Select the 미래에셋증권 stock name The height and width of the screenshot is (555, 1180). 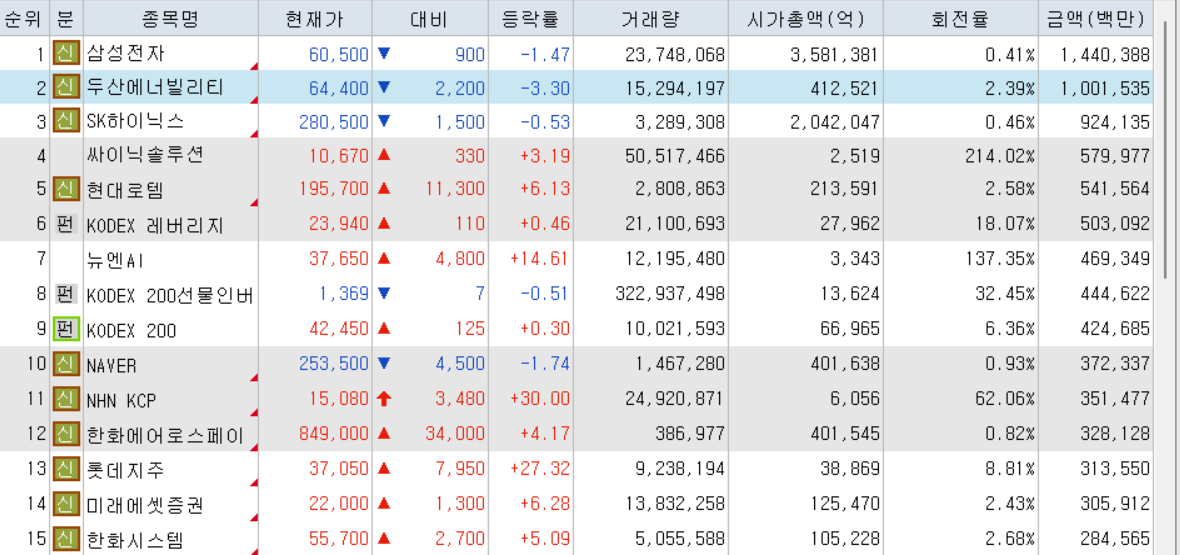pos(146,505)
